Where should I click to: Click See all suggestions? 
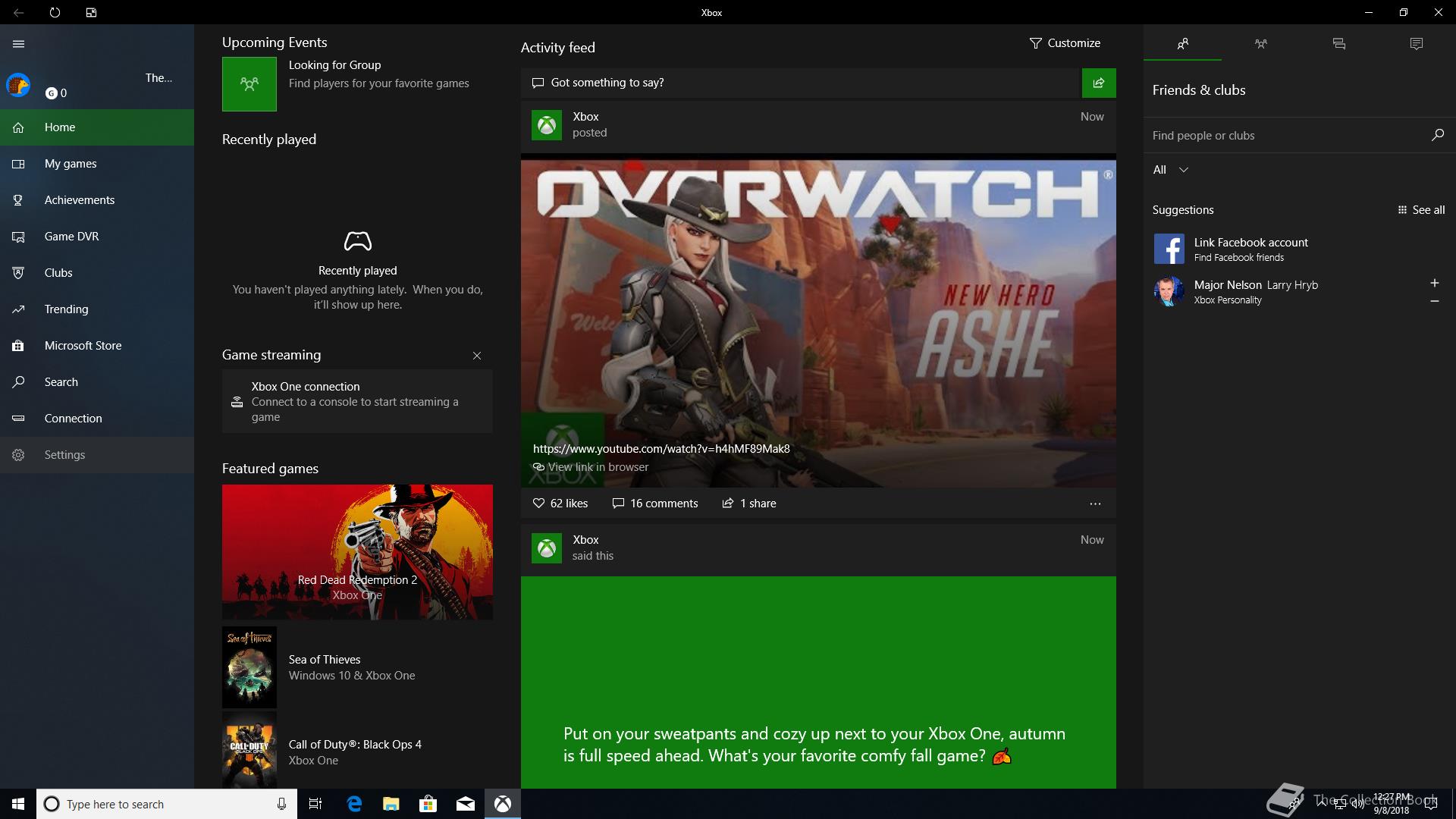1421,210
